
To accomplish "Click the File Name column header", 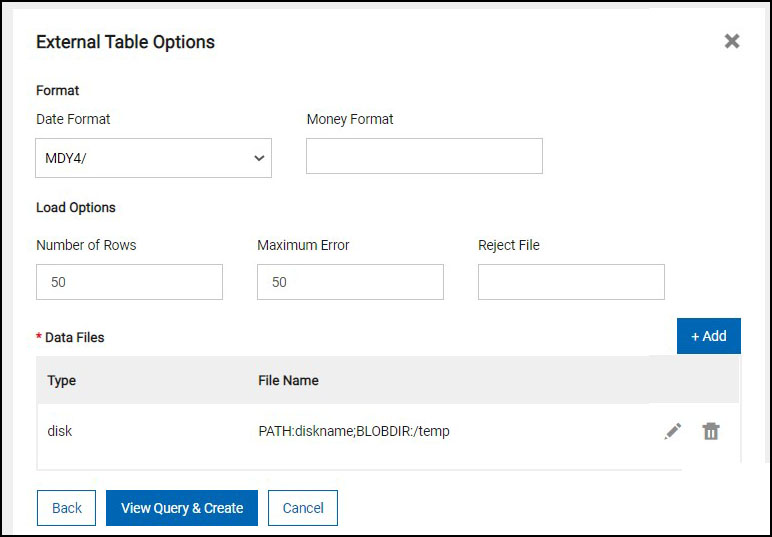I will click(288, 380).
